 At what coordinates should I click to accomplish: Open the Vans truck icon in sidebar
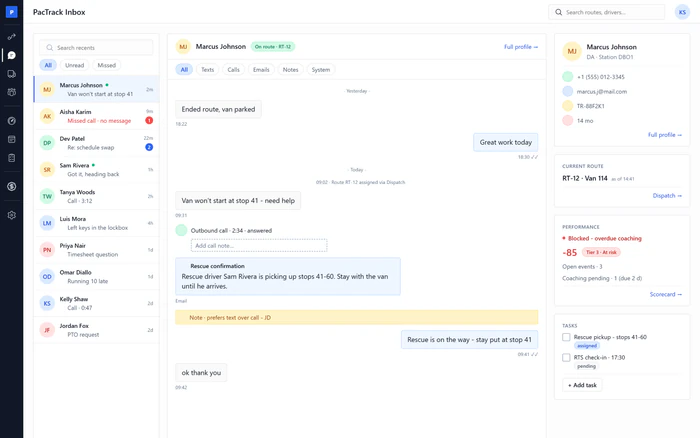point(12,74)
